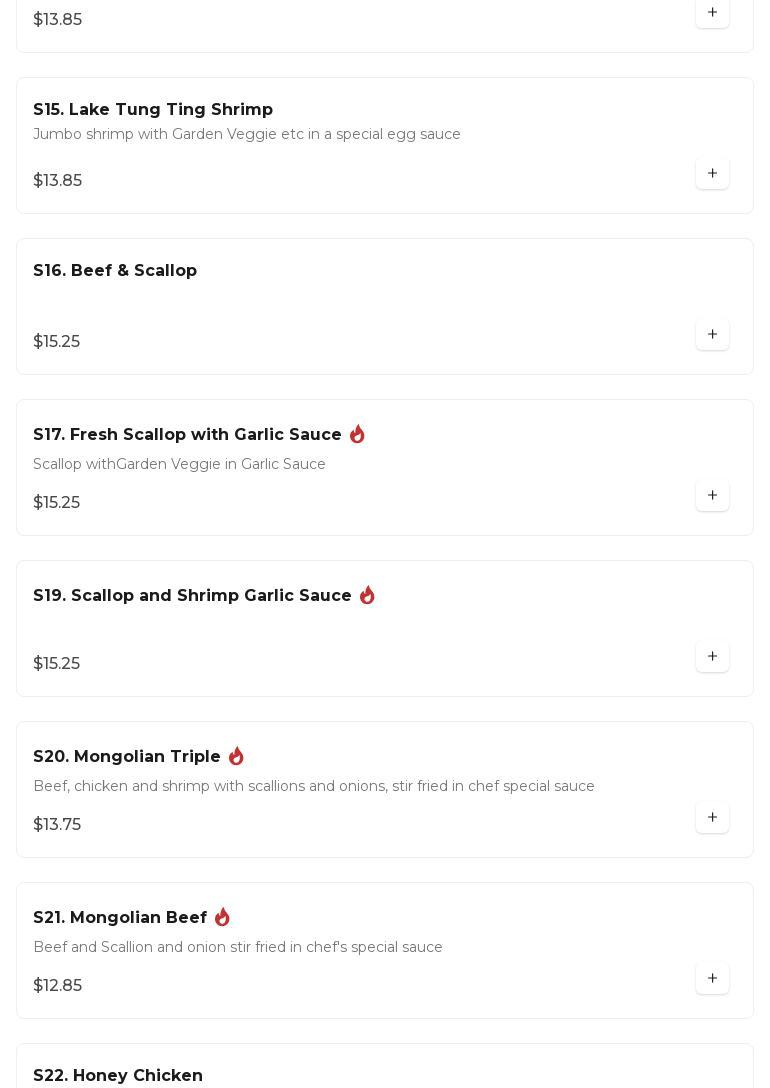This screenshot has height=1088, width=770.
Task: Add S21 Mongolian Beef to cart
Action: coord(712,979)
